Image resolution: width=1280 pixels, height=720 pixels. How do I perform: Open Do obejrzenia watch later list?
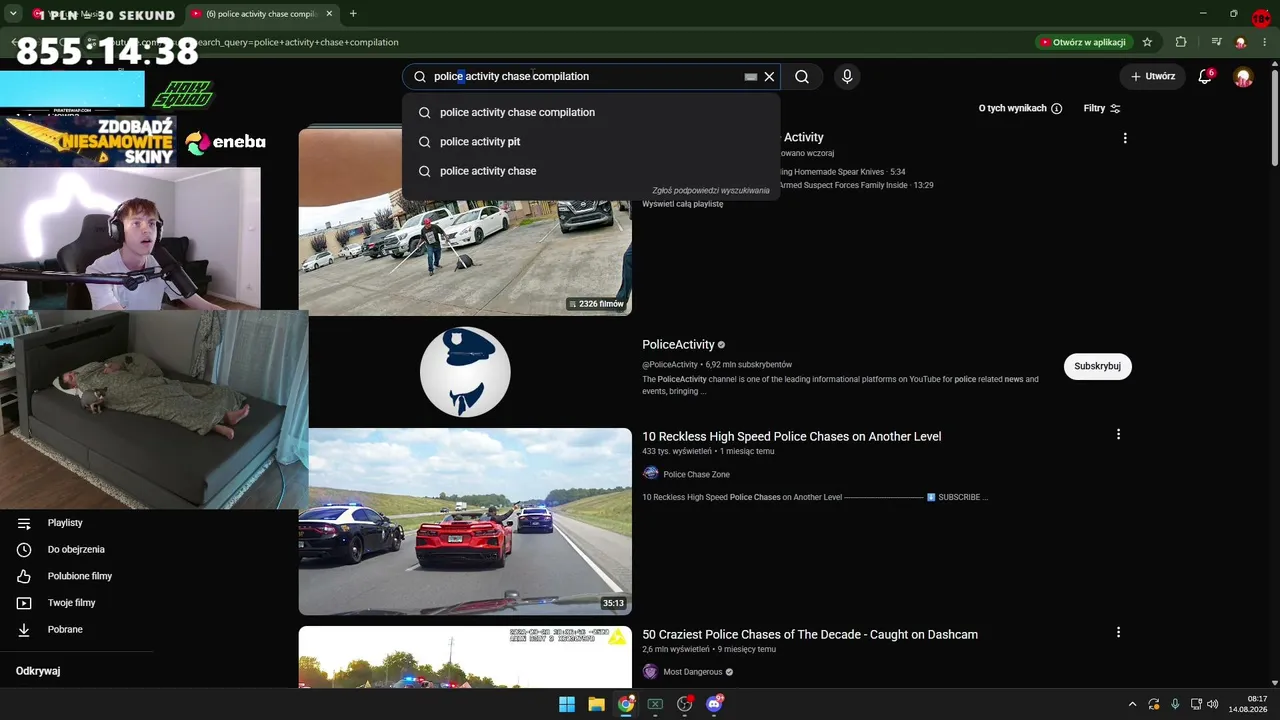pos(76,549)
